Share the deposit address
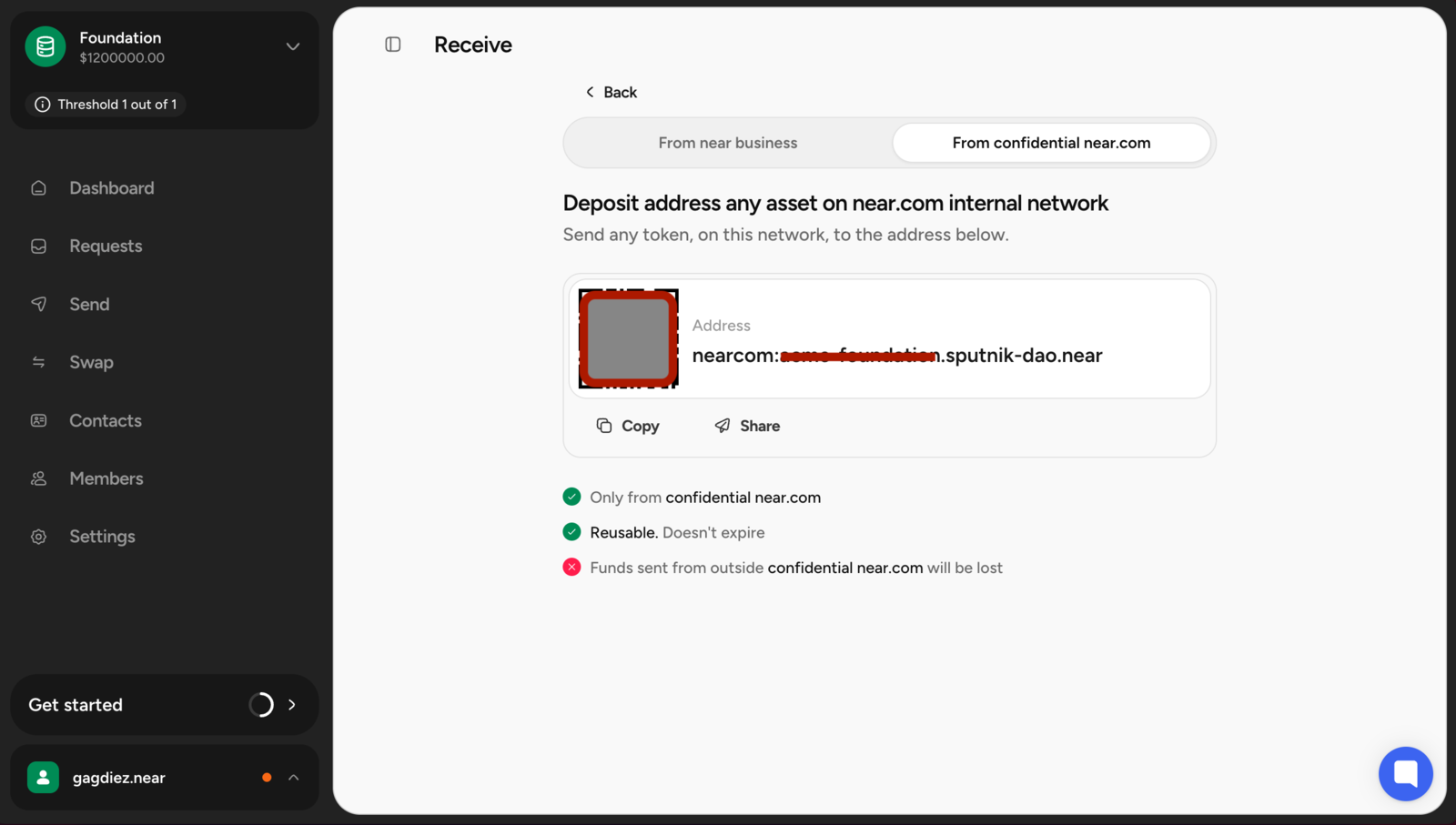This screenshot has height=825, width=1456. (x=747, y=426)
